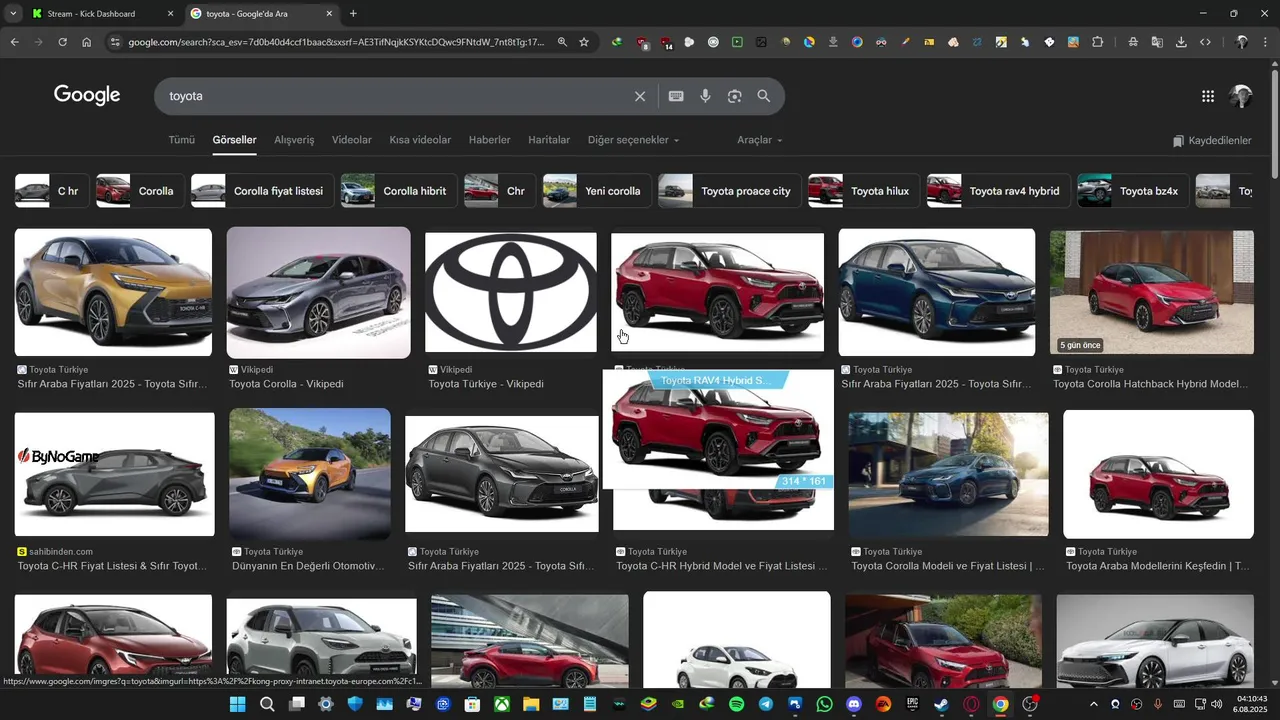1280x720 pixels.
Task: Open Xbox app from the taskbar
Action: pyautogui.click(x=501, y=704)
